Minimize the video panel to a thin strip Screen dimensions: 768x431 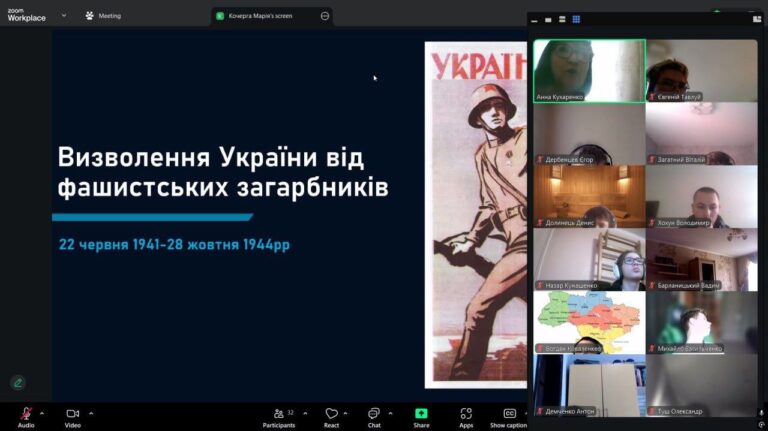click(x=537, y=19)
